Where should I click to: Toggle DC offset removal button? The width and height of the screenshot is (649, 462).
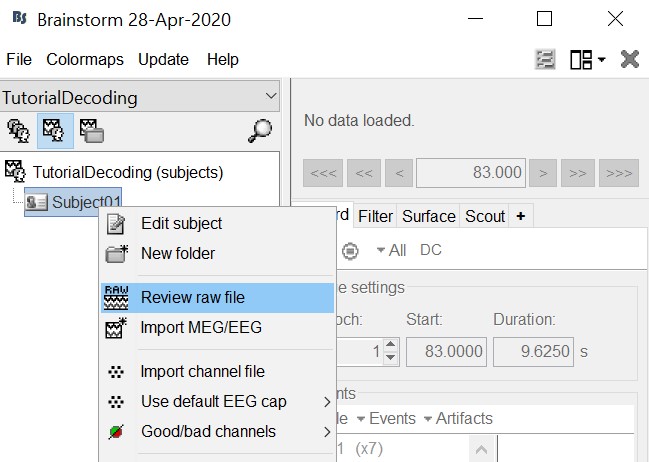(x=430, y=250)
